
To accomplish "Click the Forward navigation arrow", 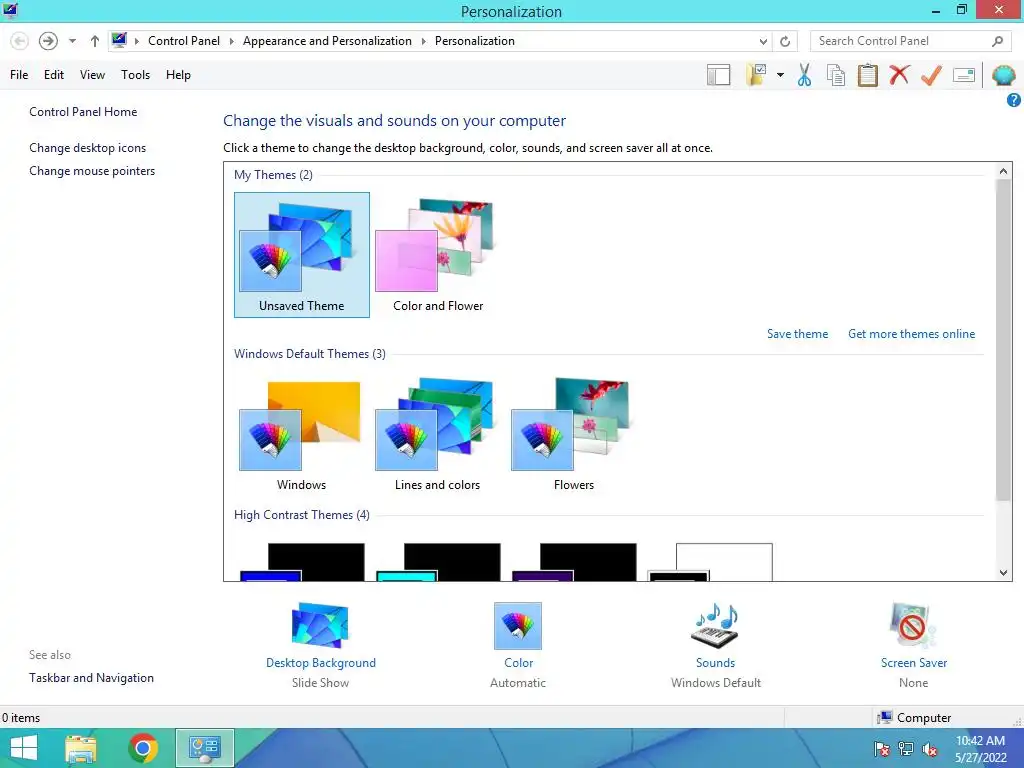I will point(48,41).
